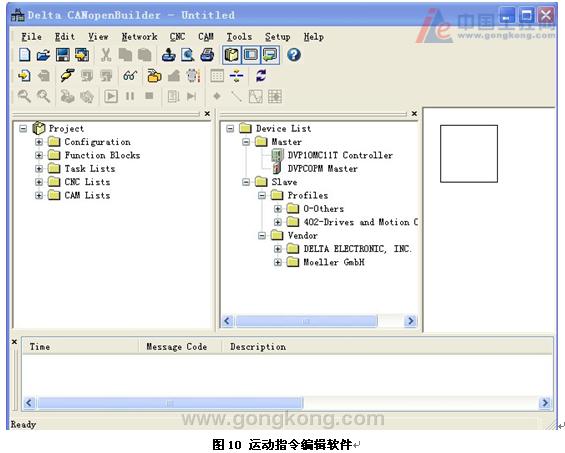
Task: Click the grayed step-to-end icon
Action: coord(192,96)
